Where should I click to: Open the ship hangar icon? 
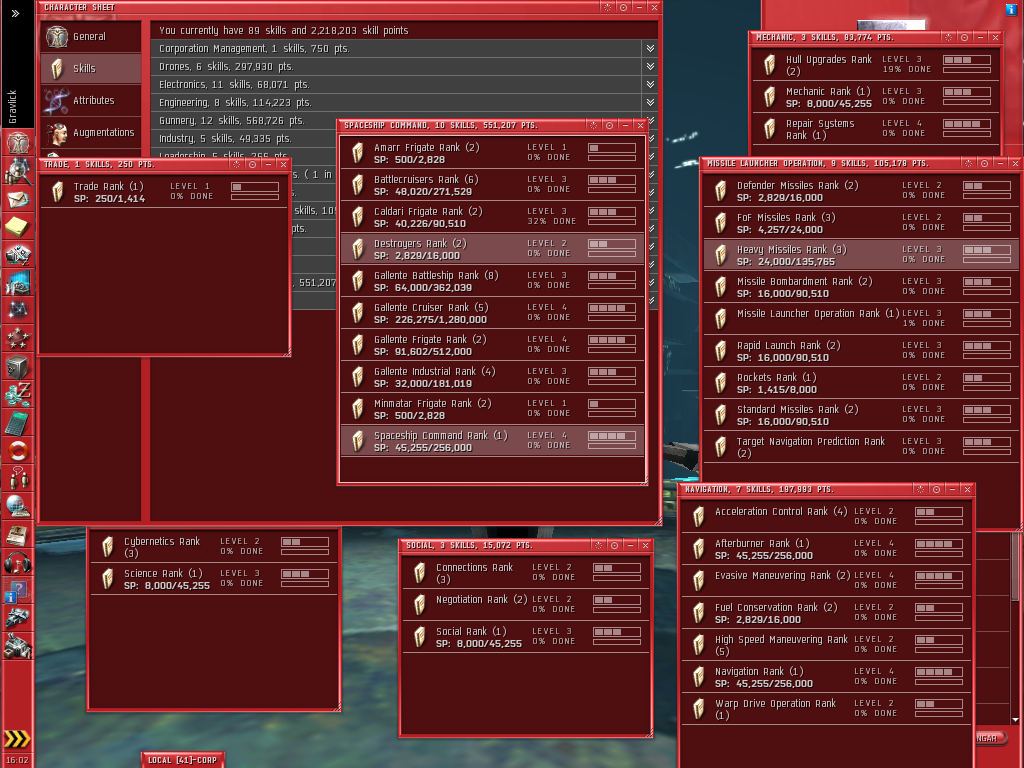pos(18,618)
